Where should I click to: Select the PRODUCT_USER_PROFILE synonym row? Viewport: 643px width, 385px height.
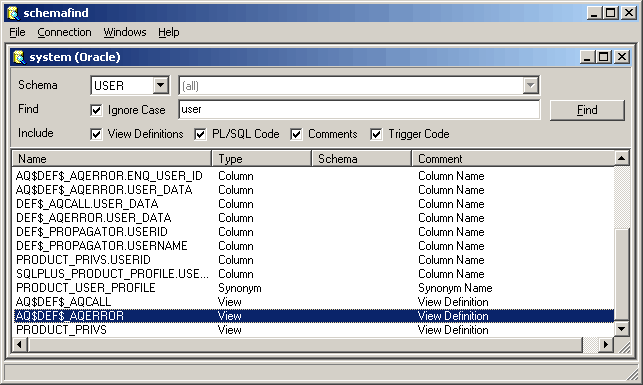[313, 288]
